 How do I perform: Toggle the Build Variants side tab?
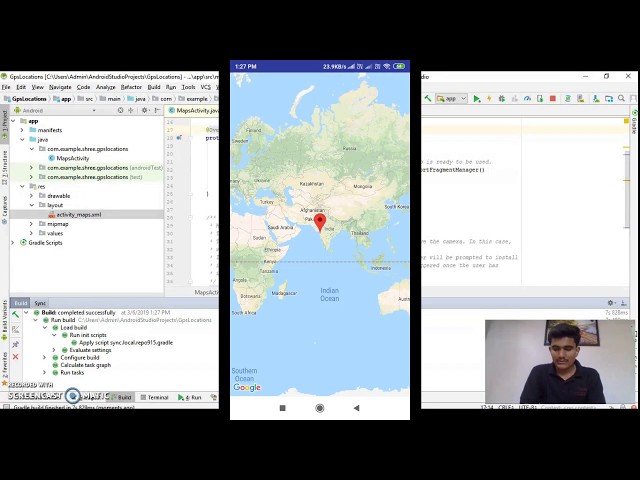4,320
